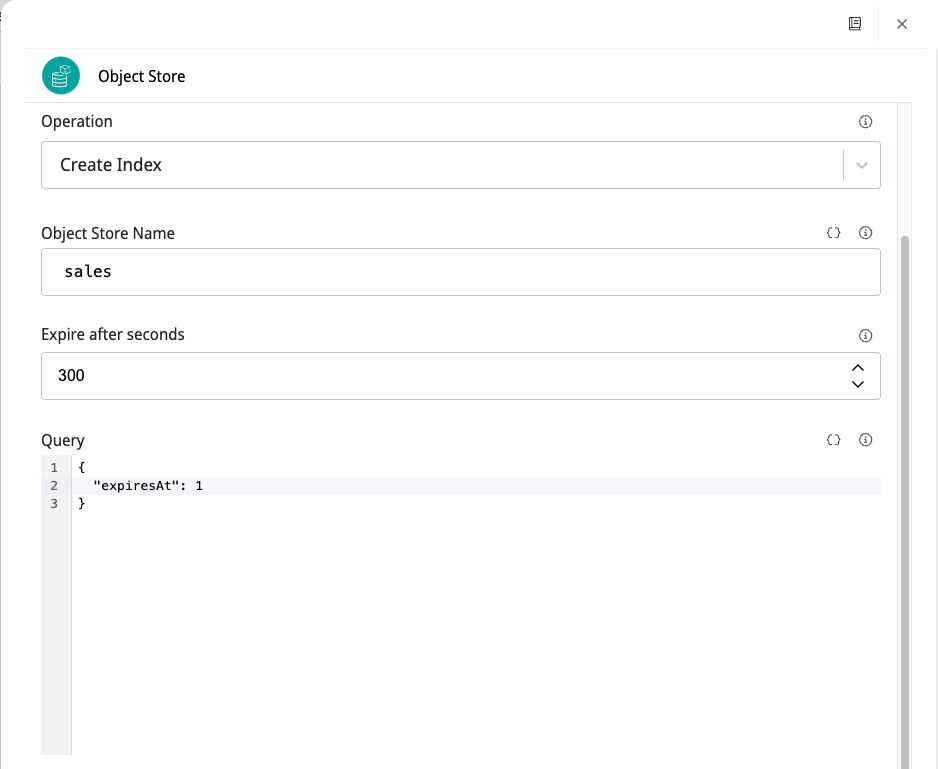Show info for Object Store Name

point(866,233)
